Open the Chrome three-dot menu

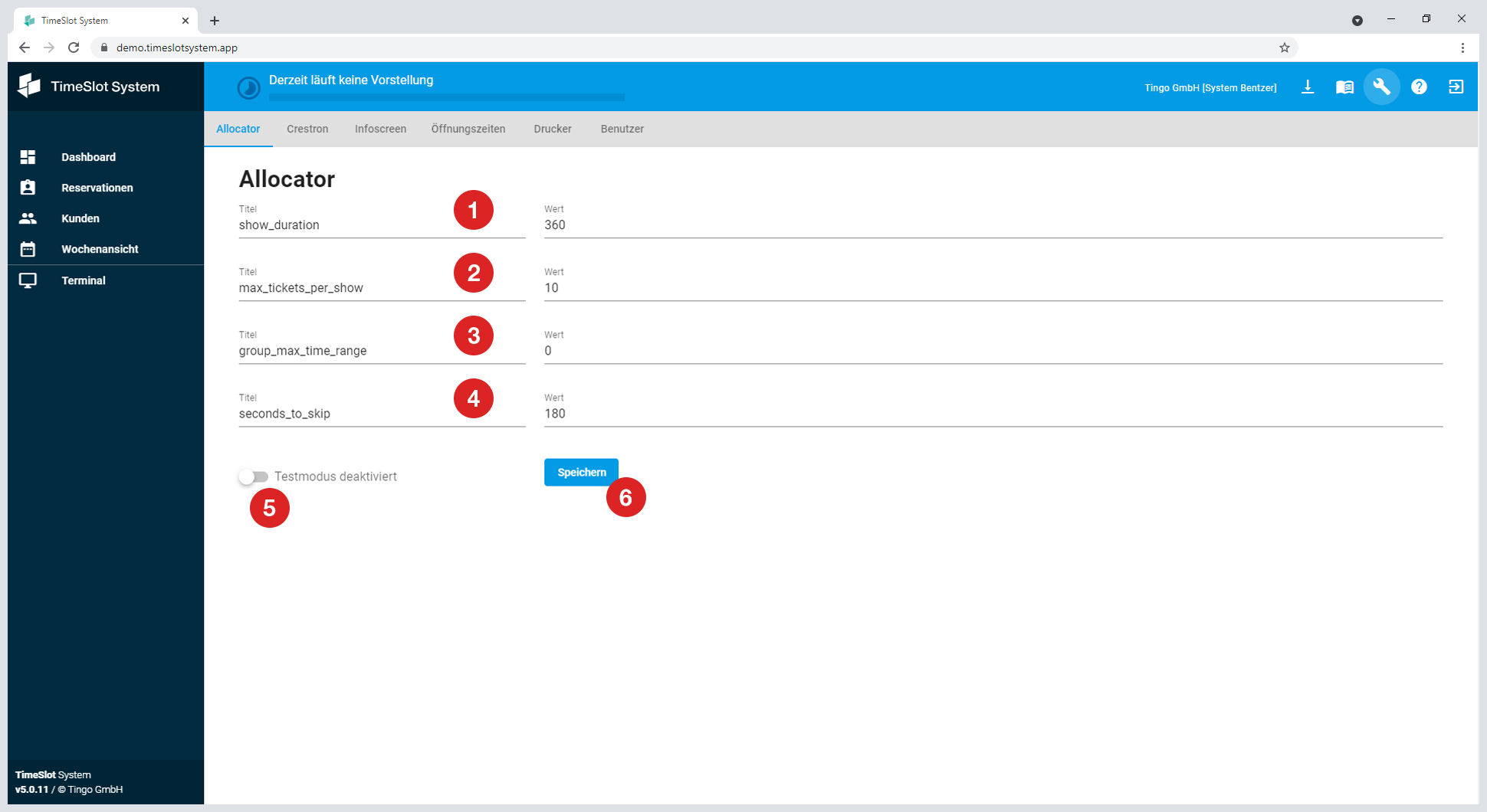[1462, 47]
